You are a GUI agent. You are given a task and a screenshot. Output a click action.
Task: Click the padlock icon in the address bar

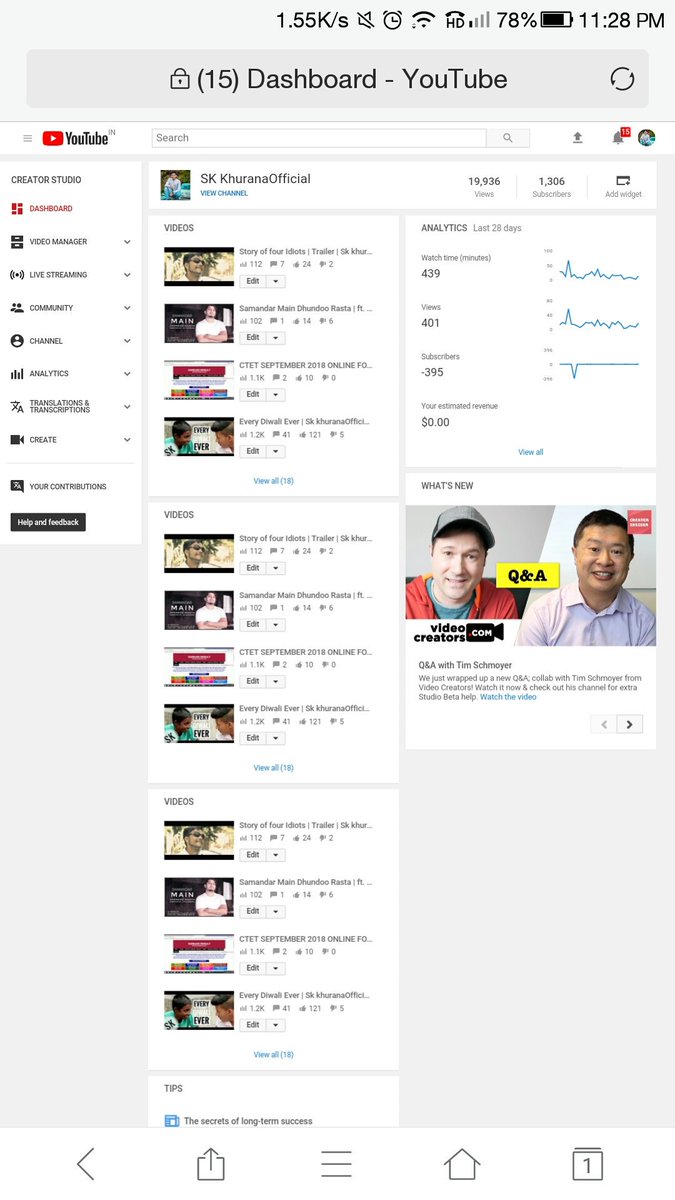(x=180, y=79)
